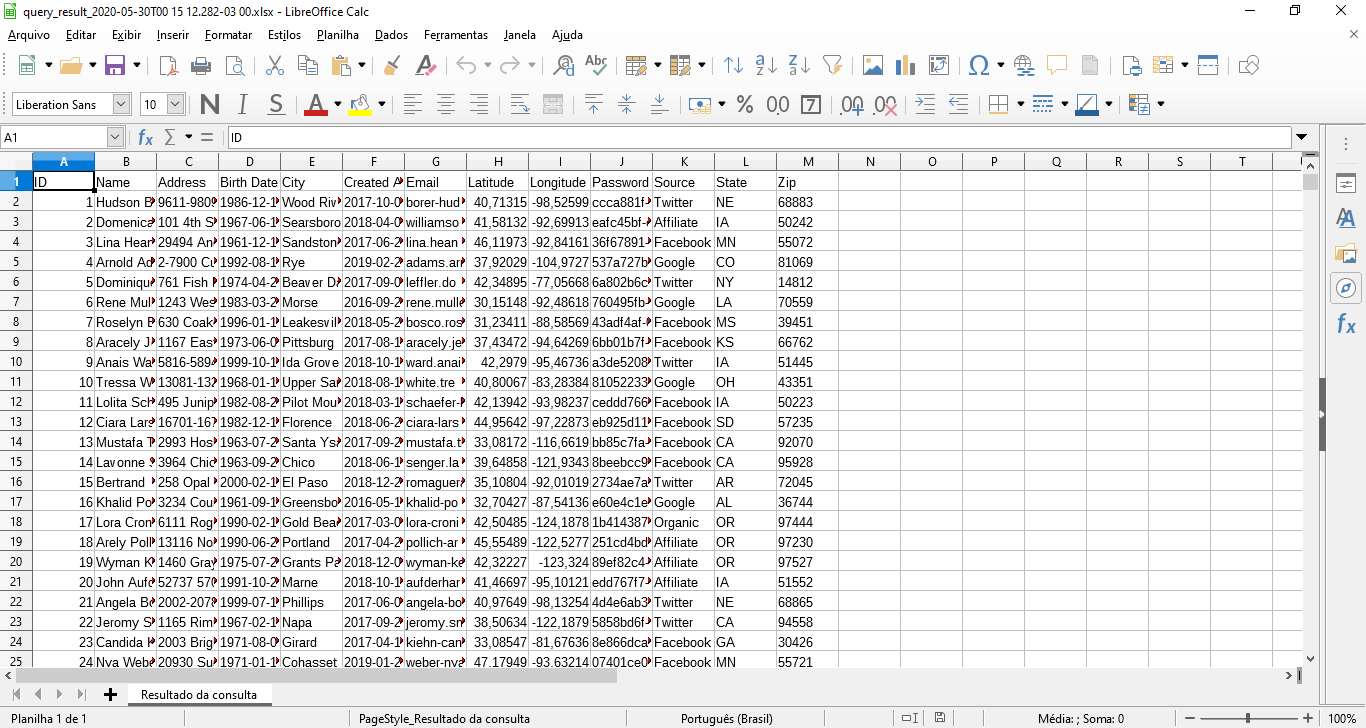The width and height of the screenshot is (1366, 728).
Task: Expand the borders dropdown arrow
Action: [1020, 104]
